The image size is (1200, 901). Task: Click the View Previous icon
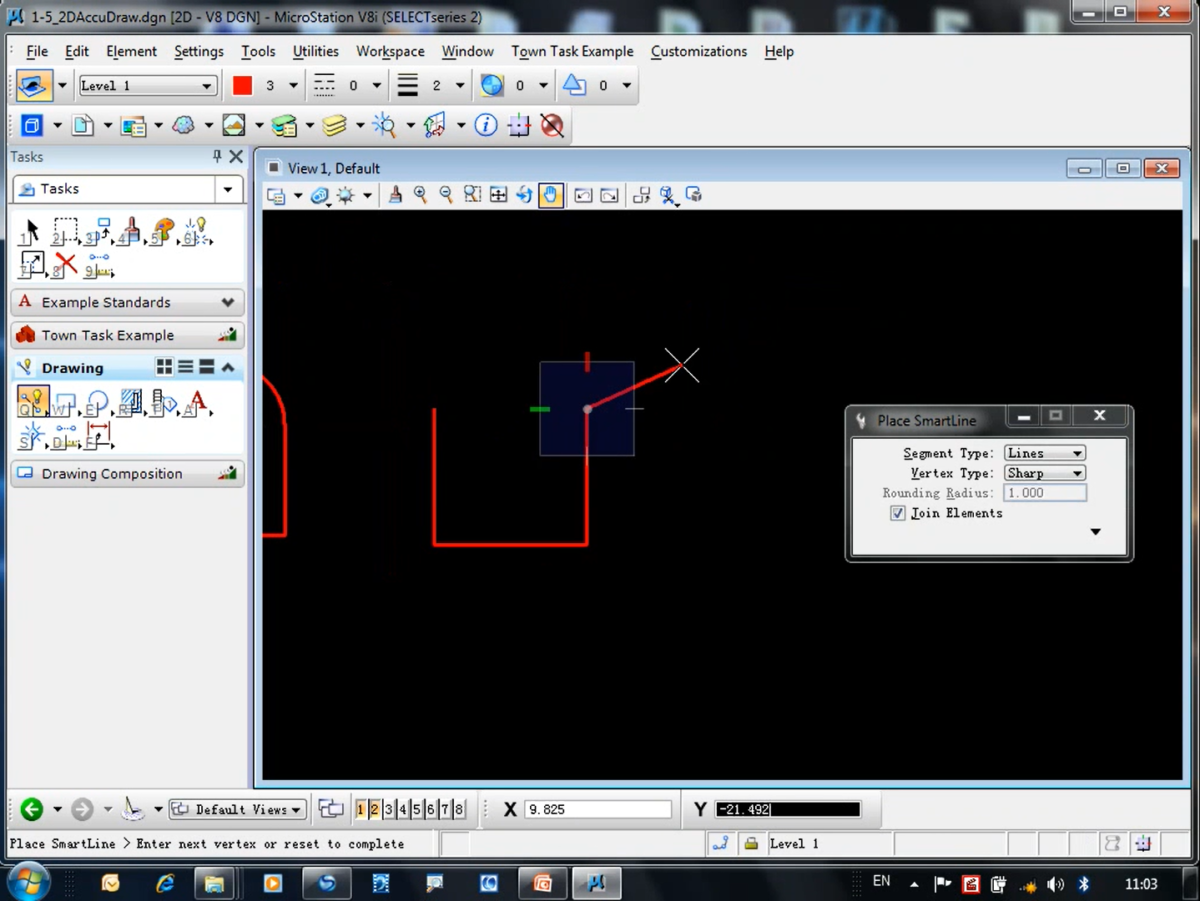(583, 195)
